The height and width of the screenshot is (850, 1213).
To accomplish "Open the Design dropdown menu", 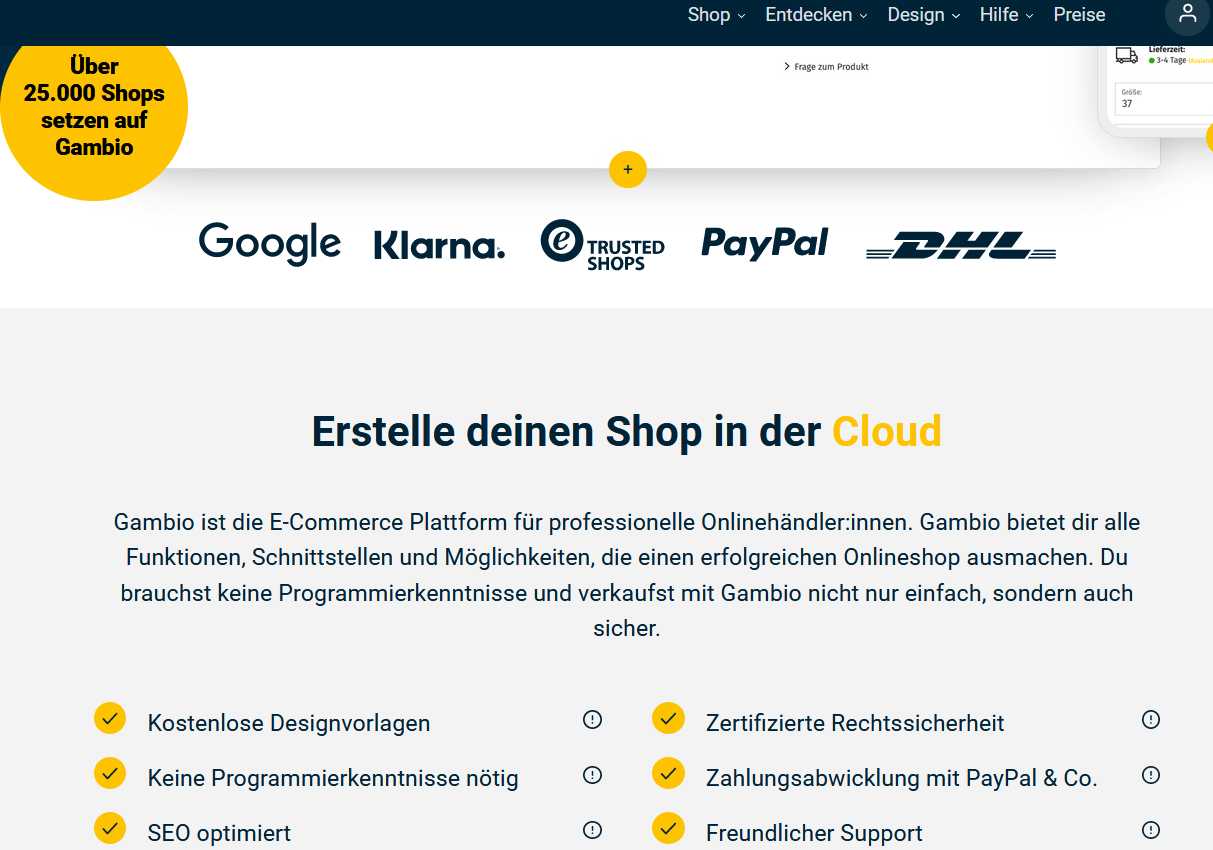I will click(923, 15).
